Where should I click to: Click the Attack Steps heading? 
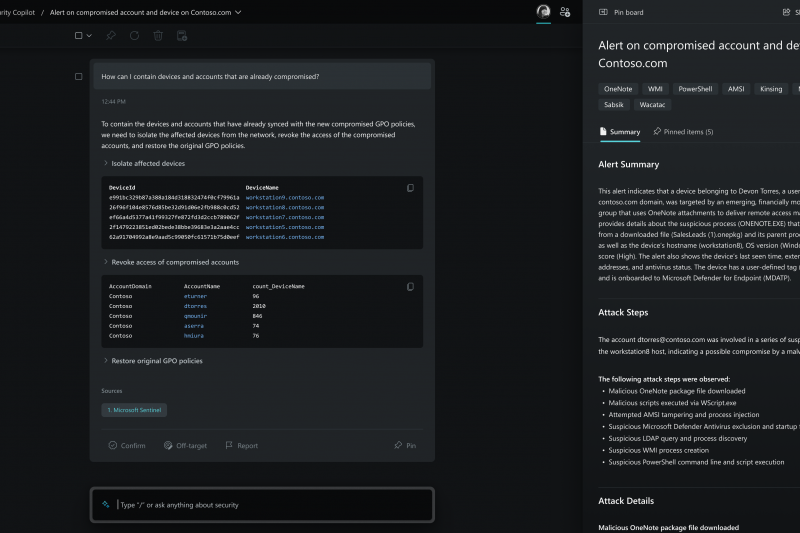[x=623, y=312]
